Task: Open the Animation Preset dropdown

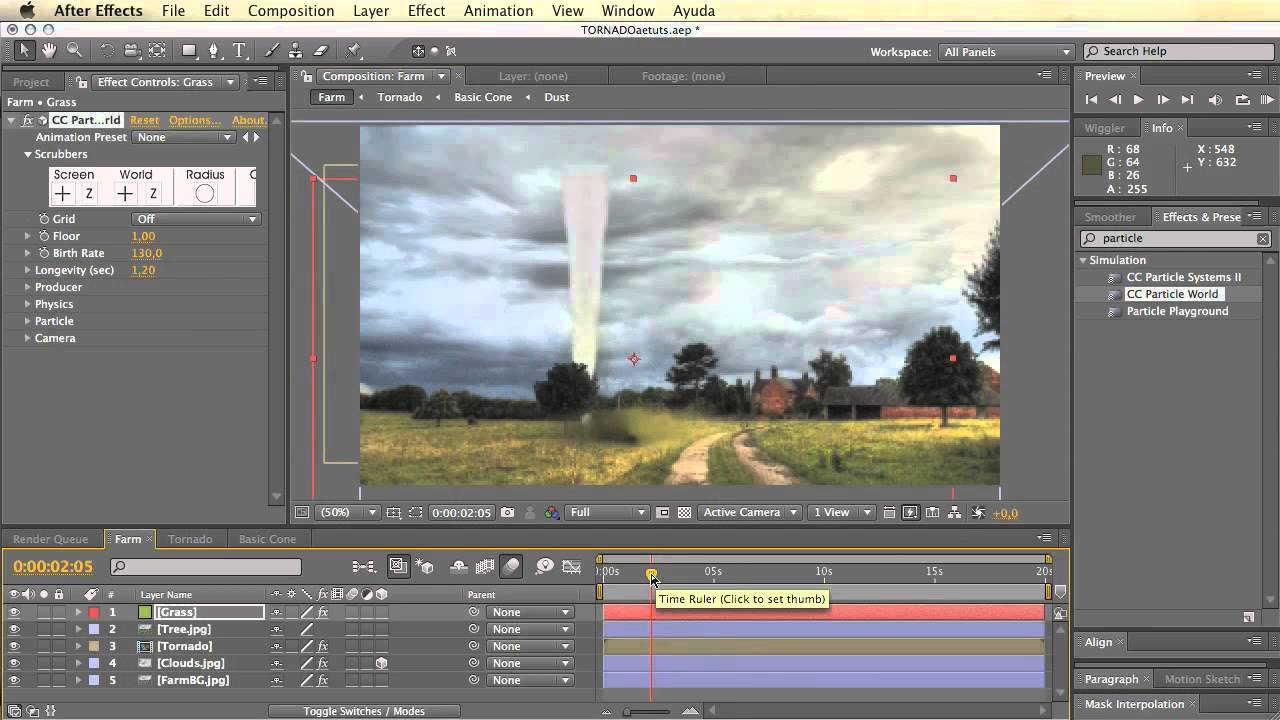Action: (x=185, y=137)
